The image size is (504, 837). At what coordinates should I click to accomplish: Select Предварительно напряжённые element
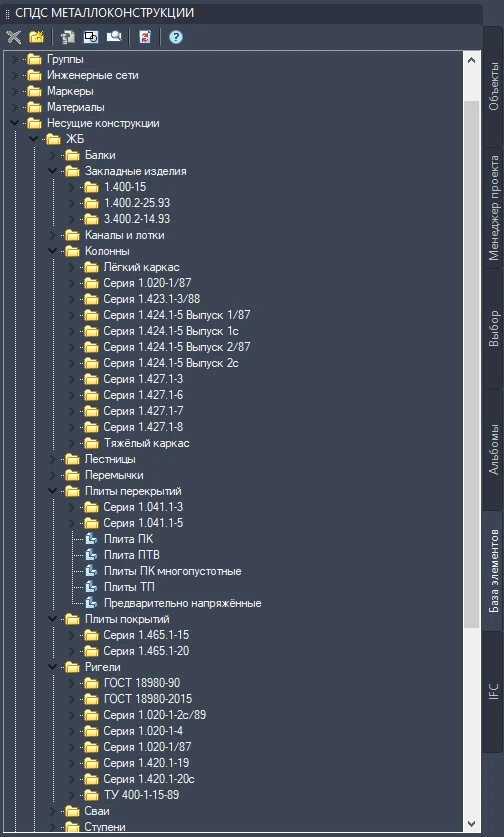(x=182, y=603)
